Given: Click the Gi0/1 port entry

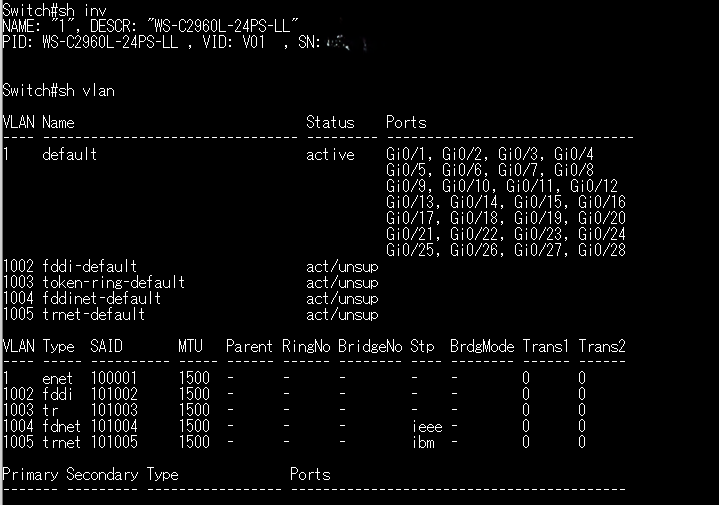Looking at the screenshot, I should pos(406,155).
